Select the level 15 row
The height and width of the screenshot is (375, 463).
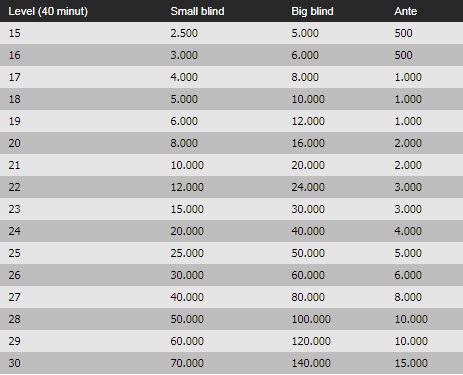(231, 33)
